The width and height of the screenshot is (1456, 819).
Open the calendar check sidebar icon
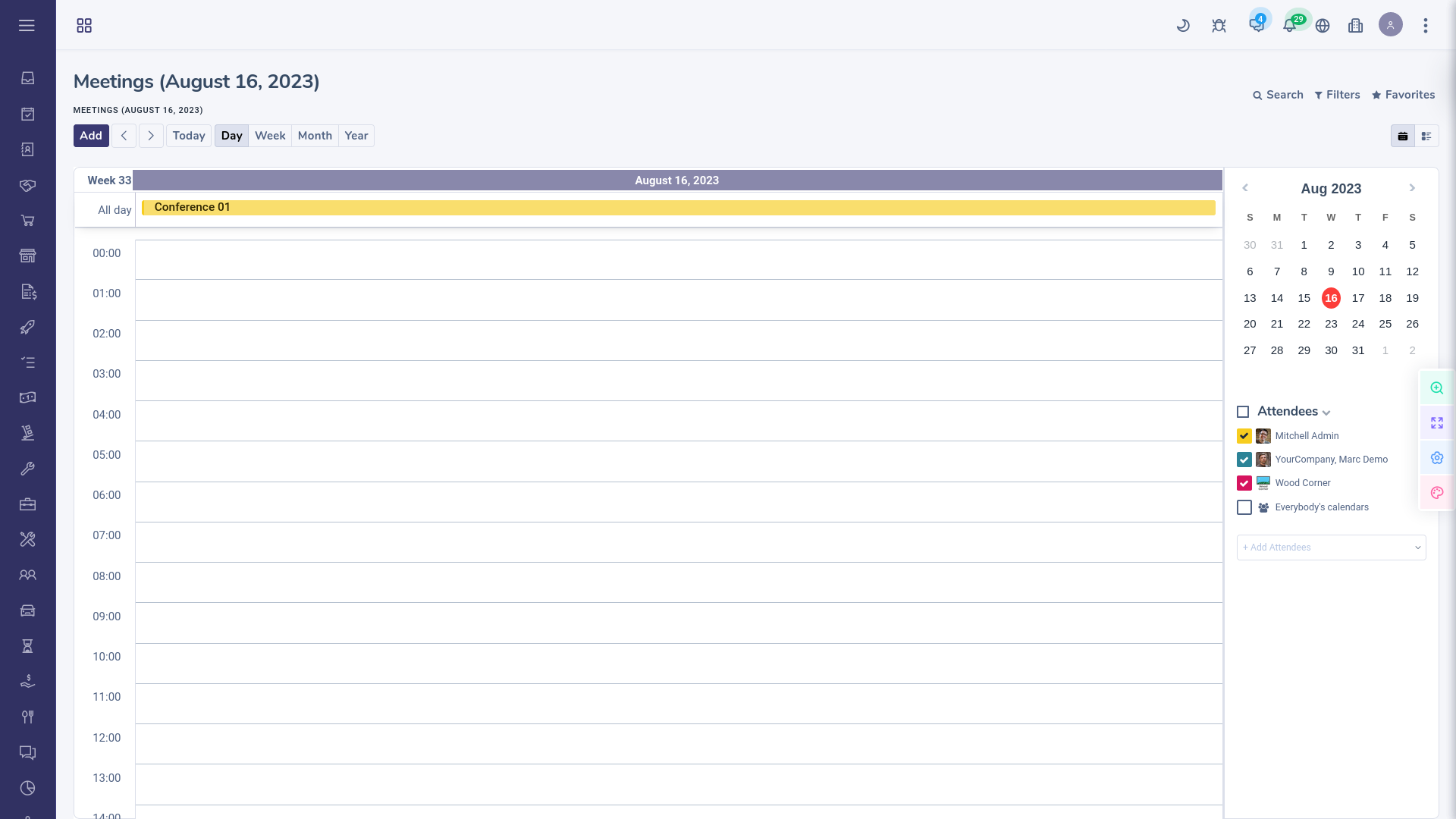(x=27, y=114)
